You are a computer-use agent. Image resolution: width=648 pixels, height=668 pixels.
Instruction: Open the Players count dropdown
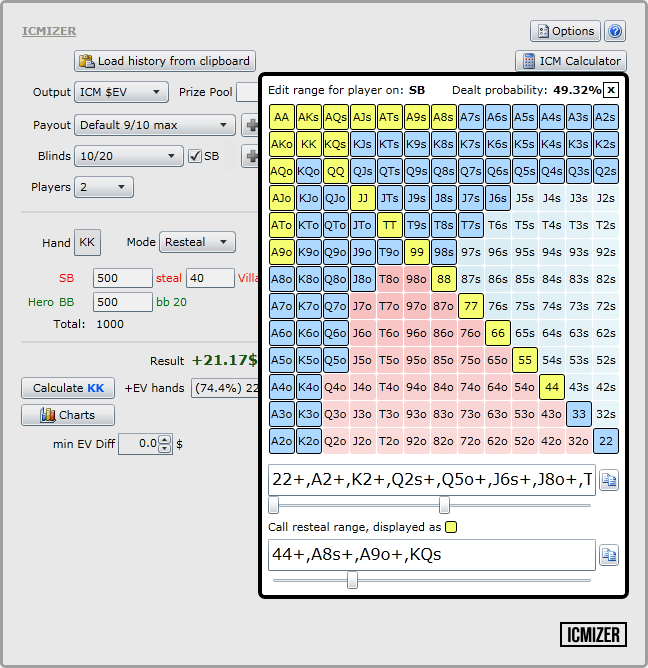[x=104, y=187]
